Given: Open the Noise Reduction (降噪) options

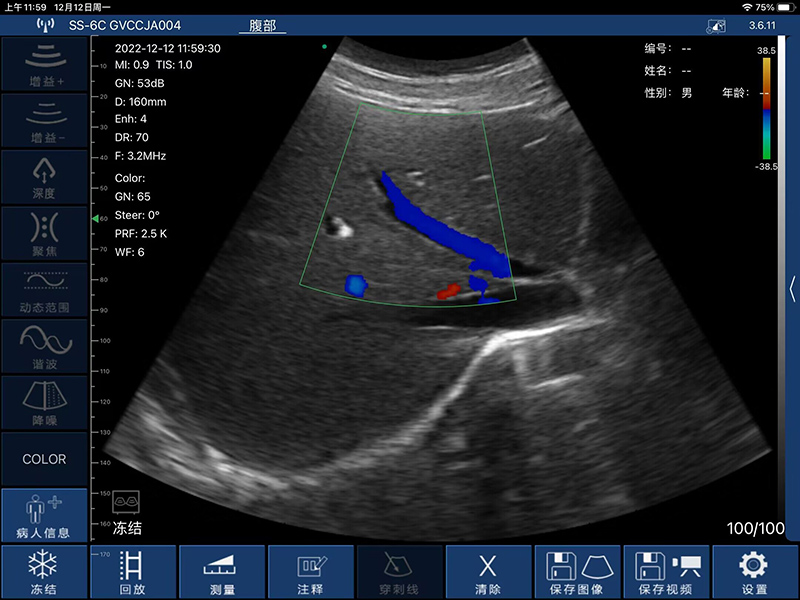Looking at the screenshot, I should (x=44, y=402).
